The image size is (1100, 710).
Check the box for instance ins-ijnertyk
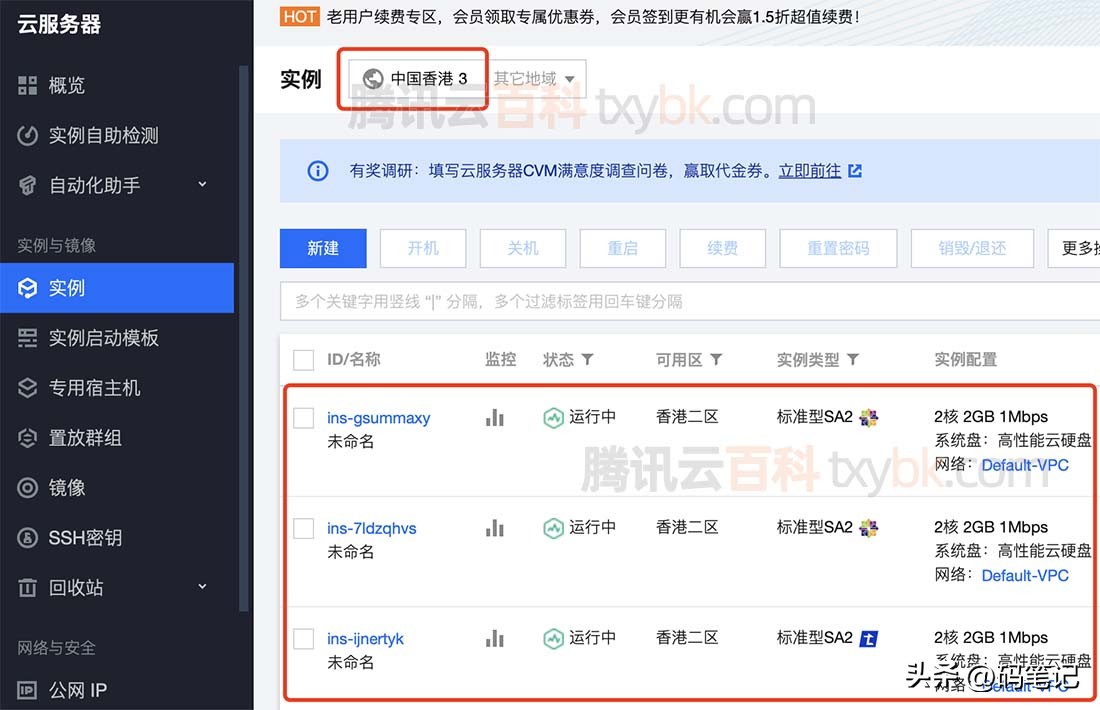click(304, 638)
